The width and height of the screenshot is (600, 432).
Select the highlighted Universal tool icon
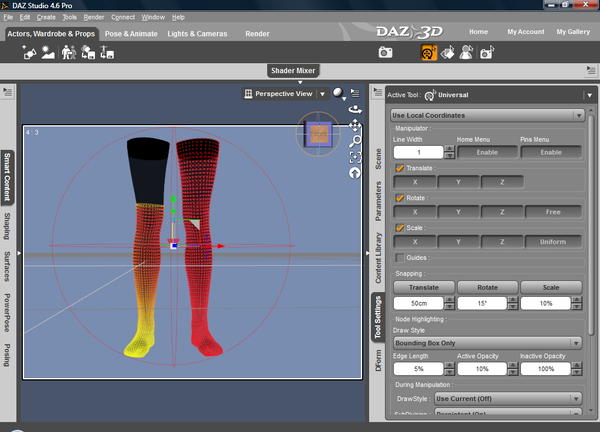tap(429, 52)
